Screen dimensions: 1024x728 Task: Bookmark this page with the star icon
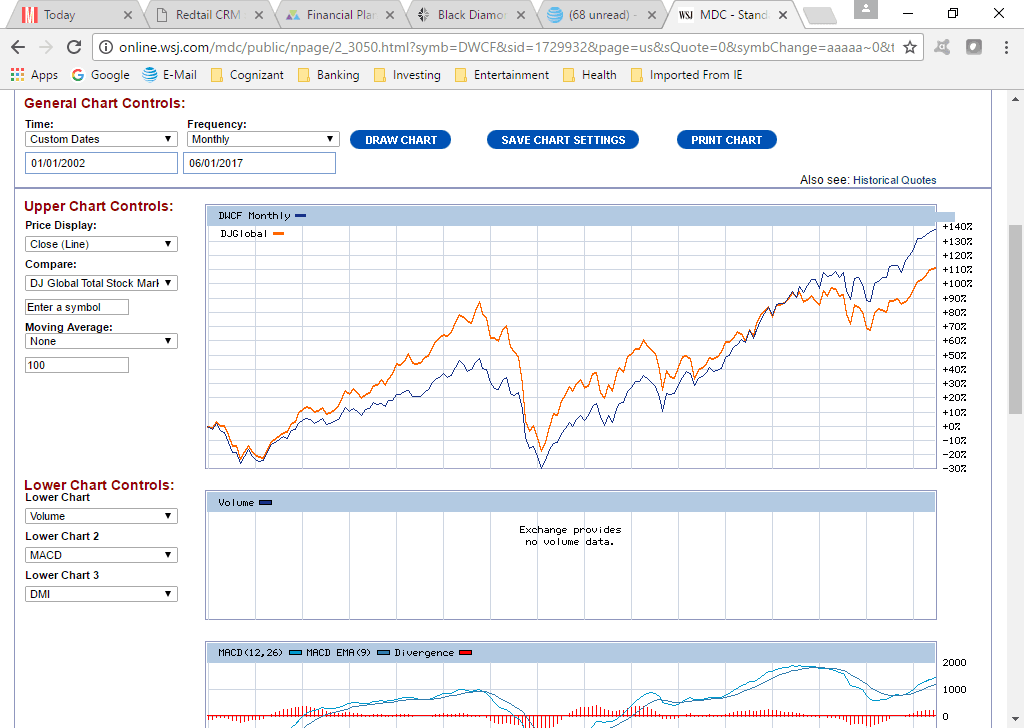tap(910, 47)
